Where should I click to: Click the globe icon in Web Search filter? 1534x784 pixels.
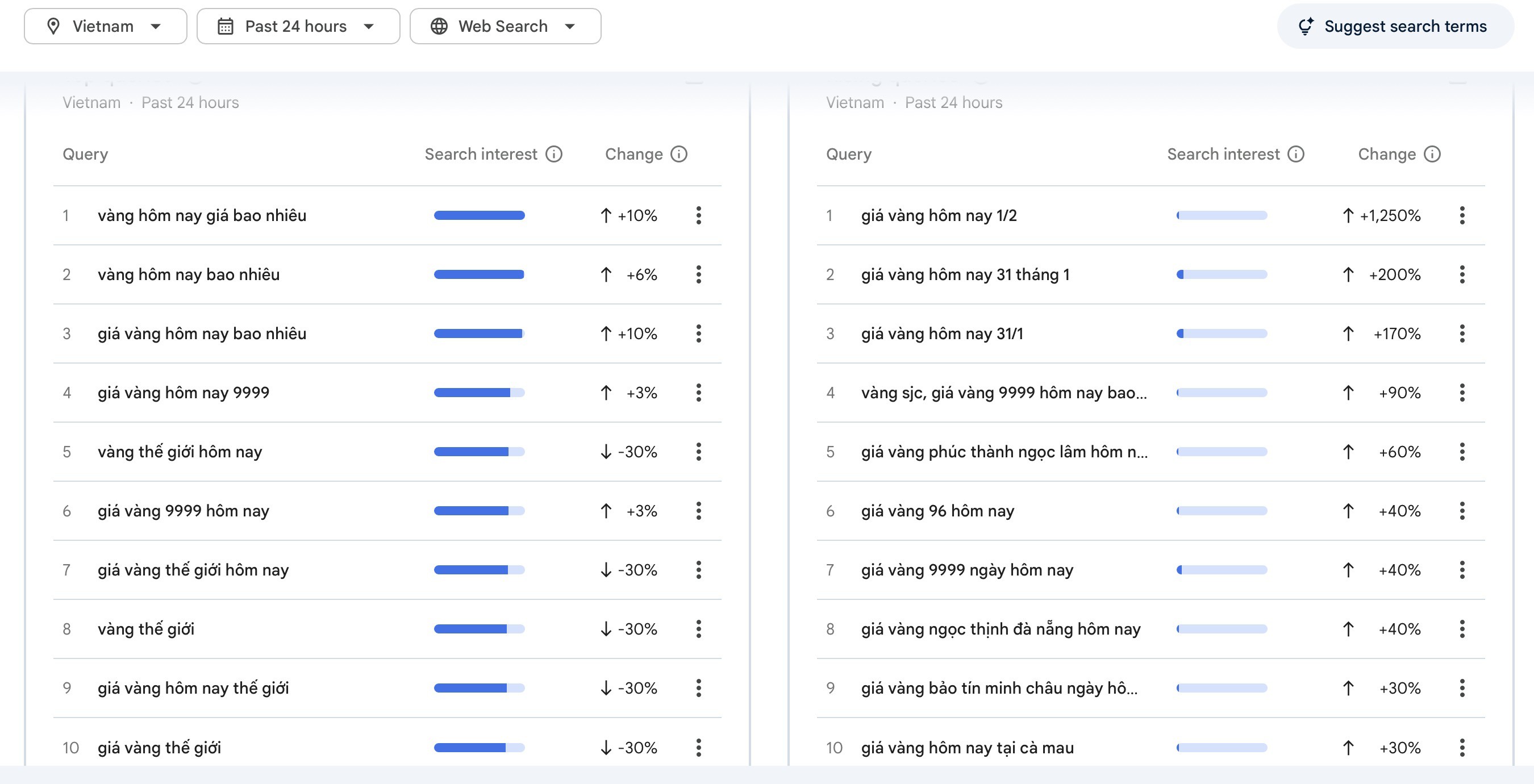(x=440, y=26)
